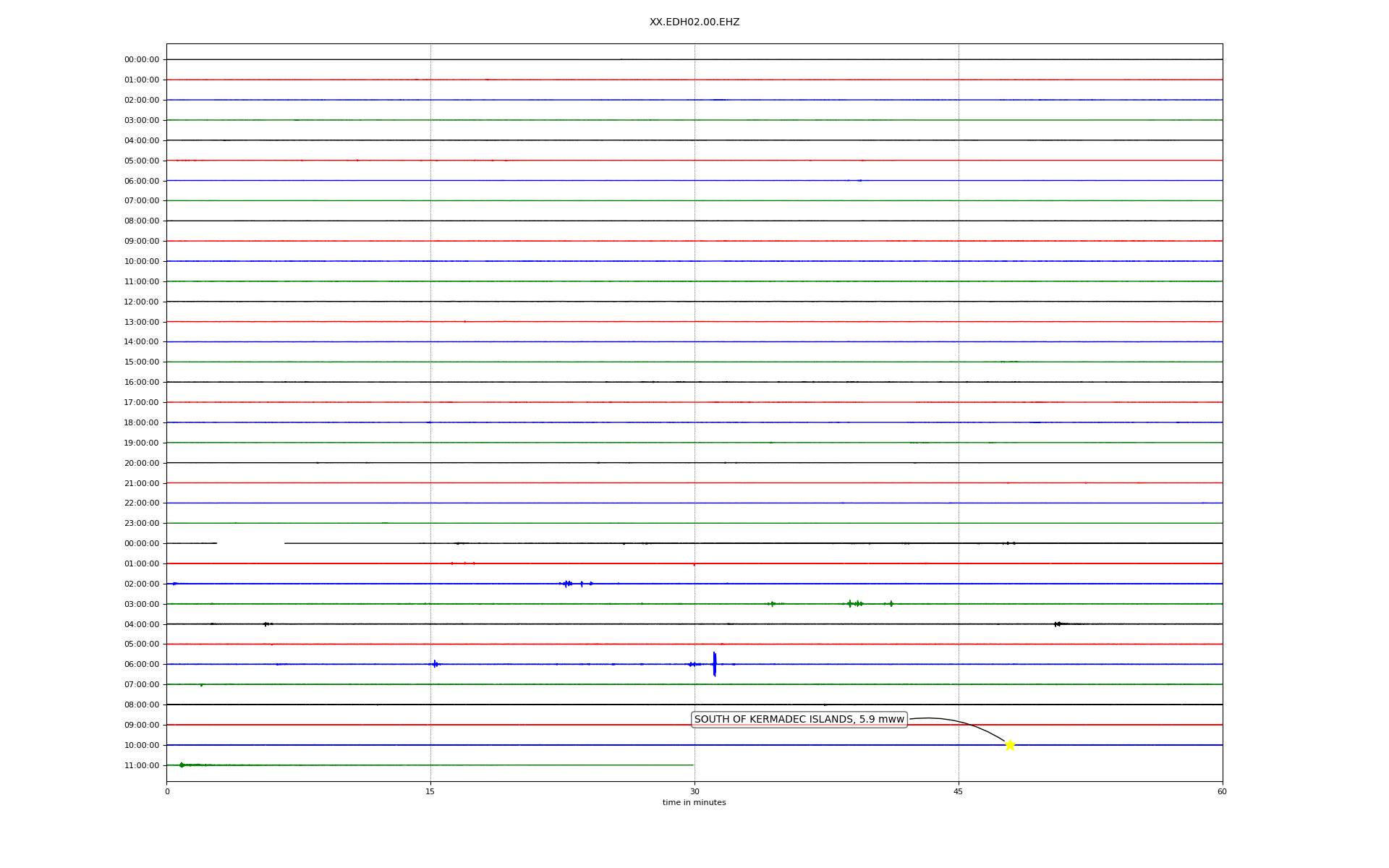Click the 60 minute x-axis tick label
The height and width of the screenshot is (868, 1389).
(x=1221, y=791)
